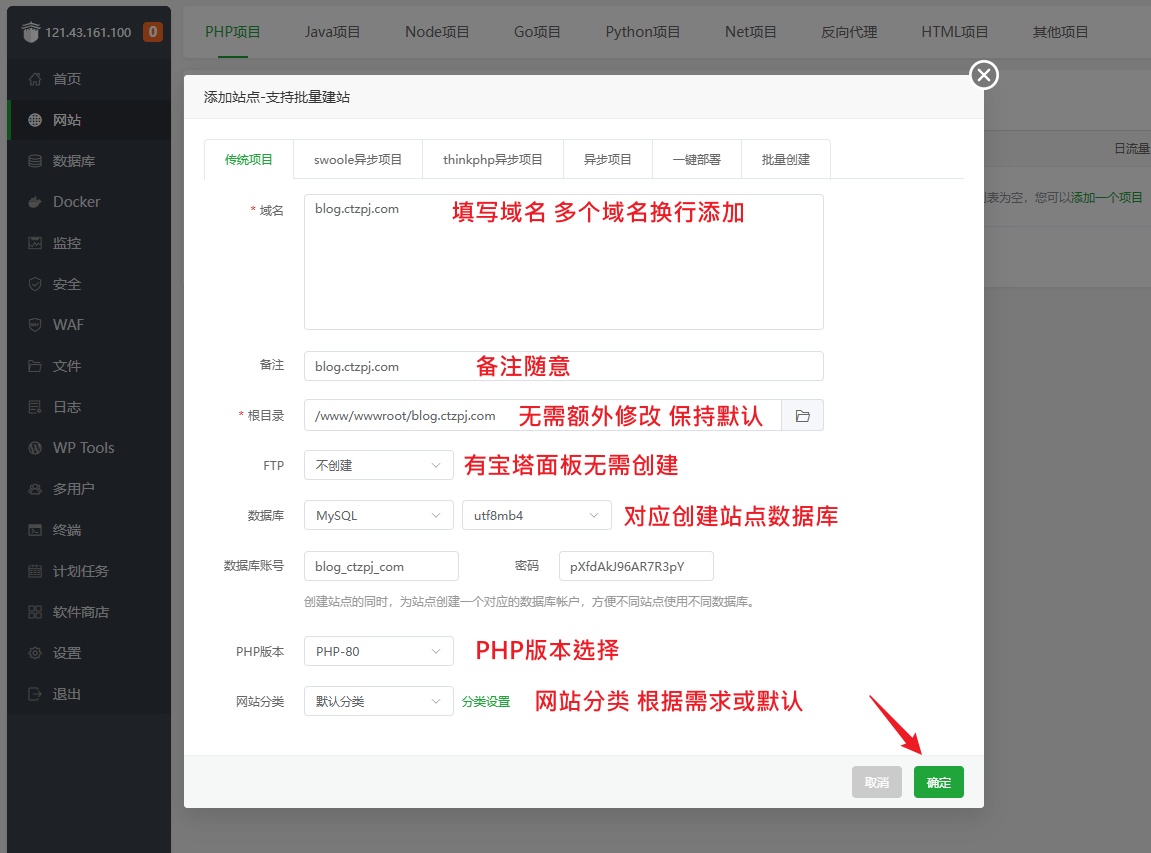
Task: Open the Java项目 tab at top
Action: click(332, 32)
